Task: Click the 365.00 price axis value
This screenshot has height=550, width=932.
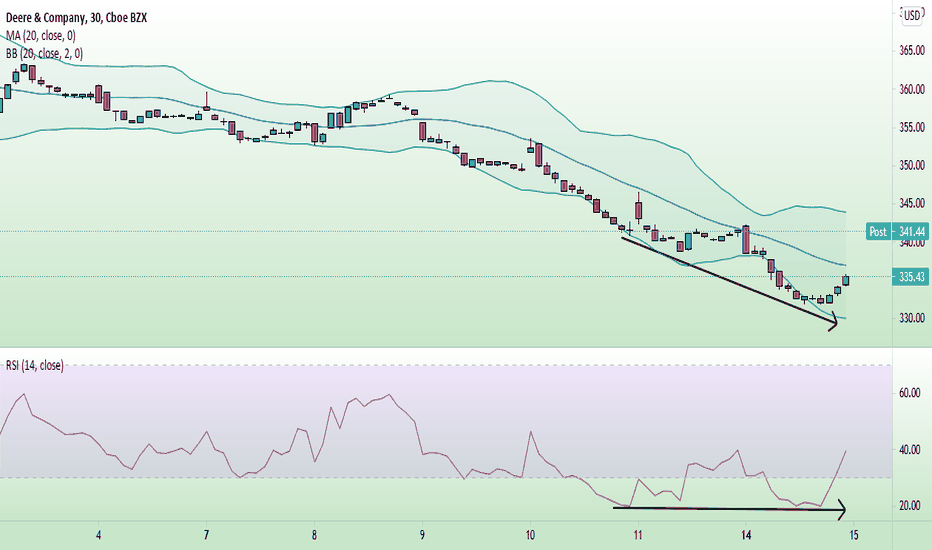Action: coord(912,51)
